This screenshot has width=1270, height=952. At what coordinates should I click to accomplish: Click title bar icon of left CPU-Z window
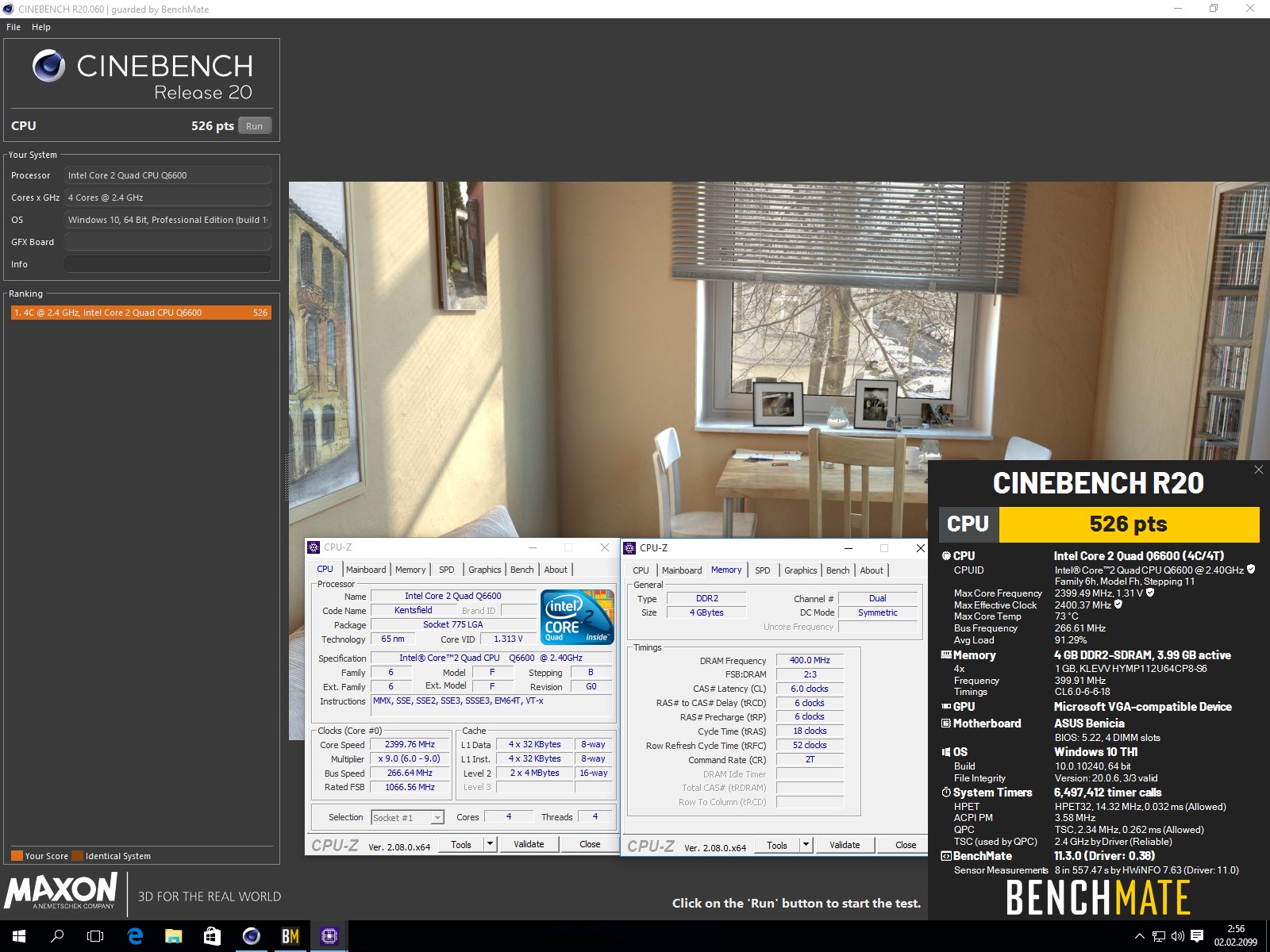(314, 547)
